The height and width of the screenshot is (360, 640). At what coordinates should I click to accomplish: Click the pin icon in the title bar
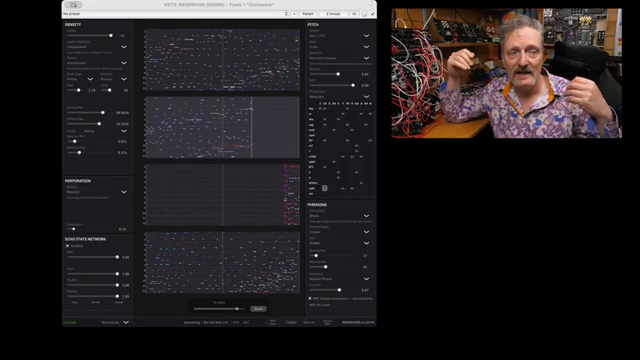(74, 5)
